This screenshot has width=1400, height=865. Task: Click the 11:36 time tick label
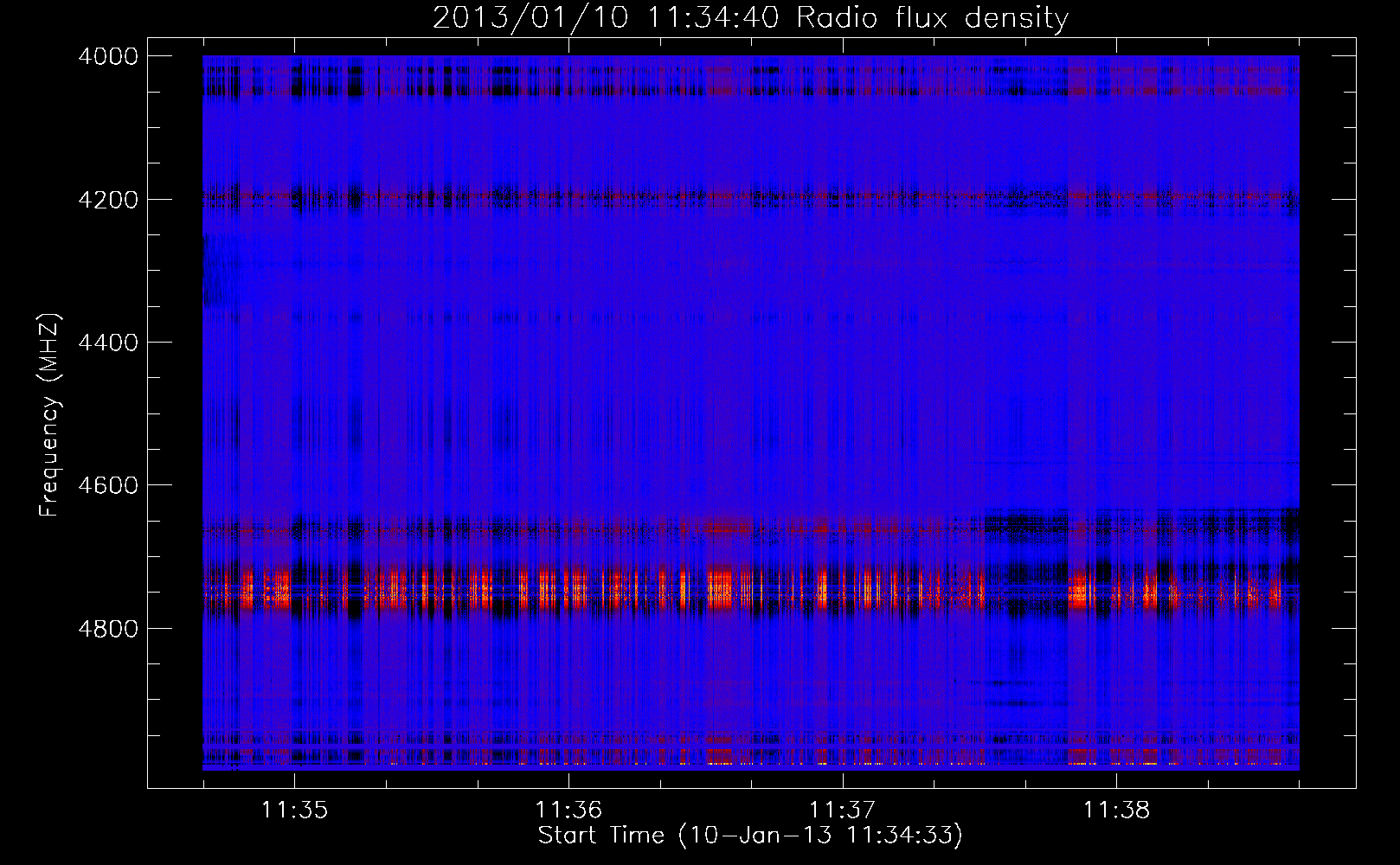point(568,810)
